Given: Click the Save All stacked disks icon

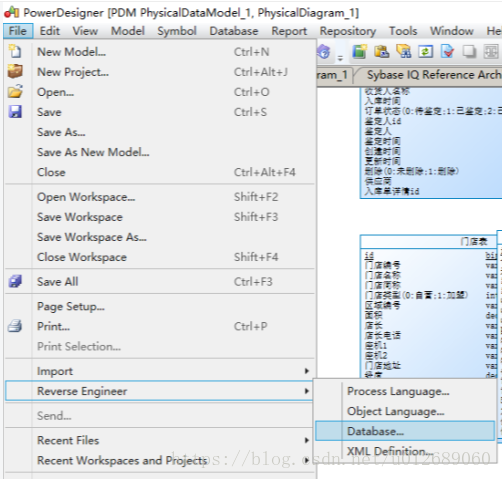Looking at the screenshot, I should coord(15,281).
